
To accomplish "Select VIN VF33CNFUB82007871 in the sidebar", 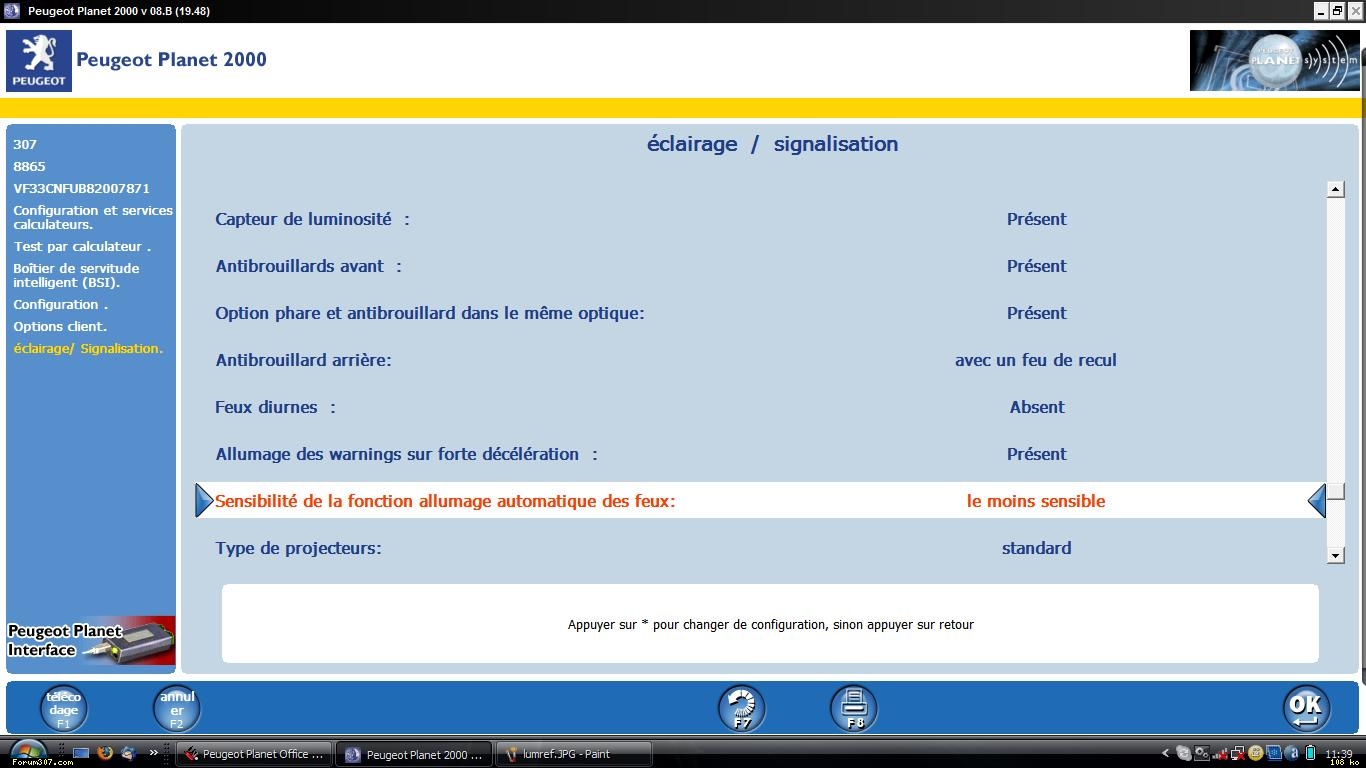I will [81, 188].
